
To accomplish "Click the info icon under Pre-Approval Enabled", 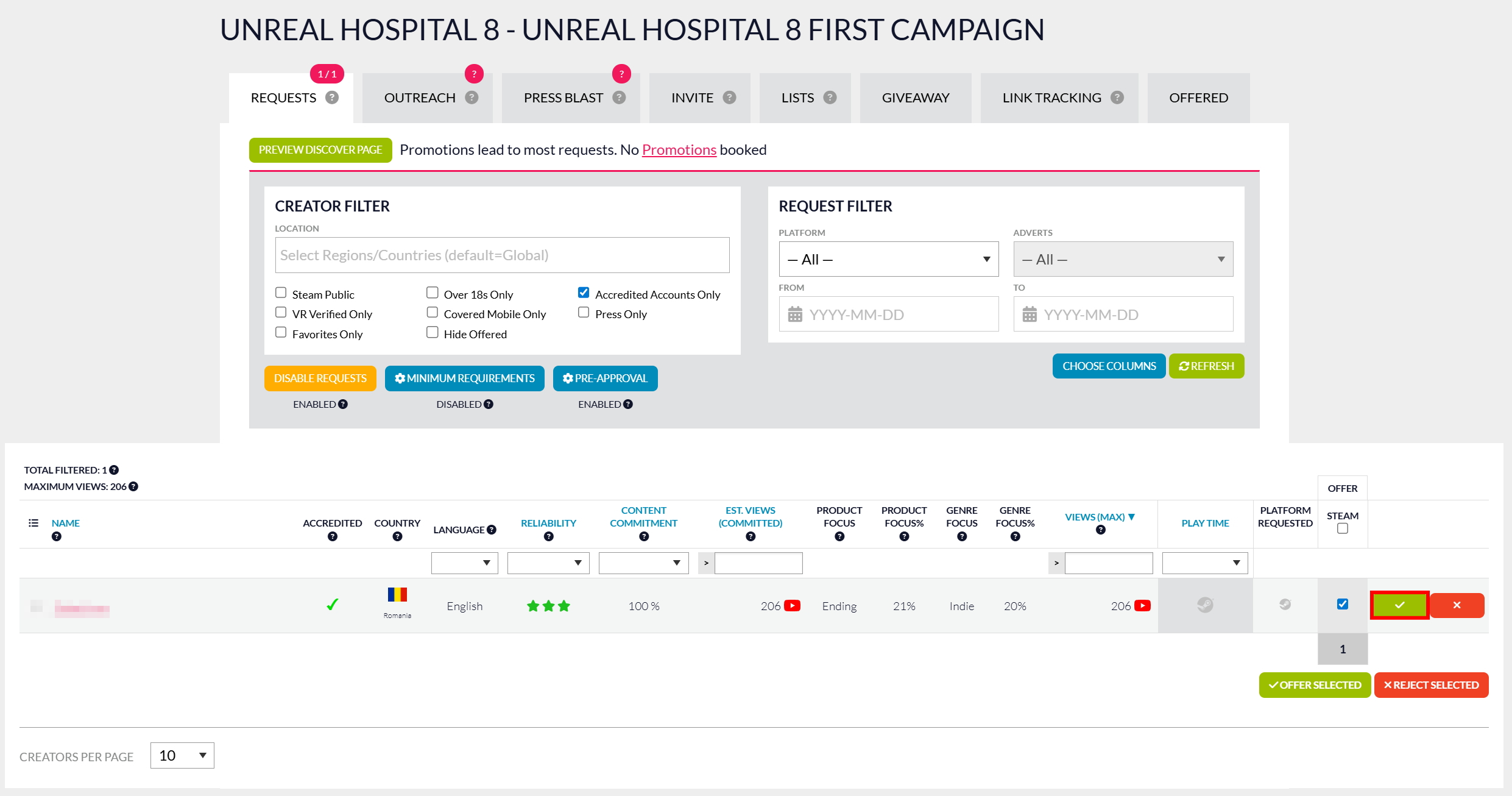I will pyautogui.click(x=628, y=404).
